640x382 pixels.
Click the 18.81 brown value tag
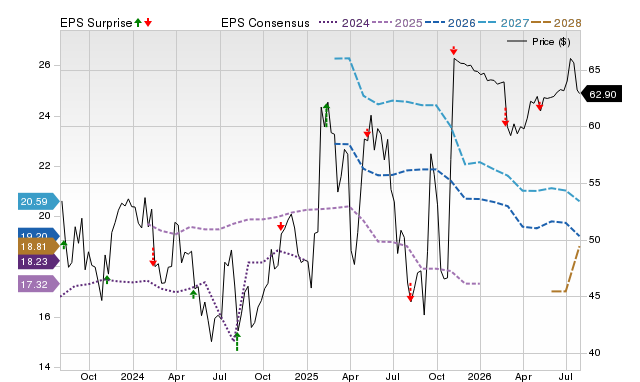[38, 247]
